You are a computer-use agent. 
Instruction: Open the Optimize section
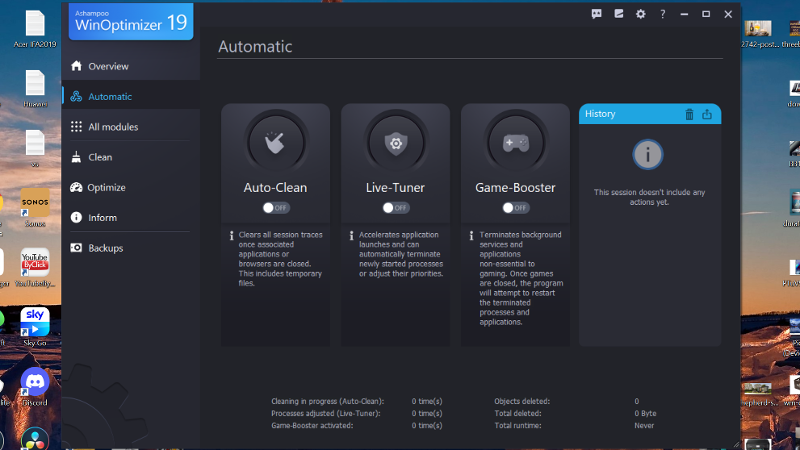point(131,187)
